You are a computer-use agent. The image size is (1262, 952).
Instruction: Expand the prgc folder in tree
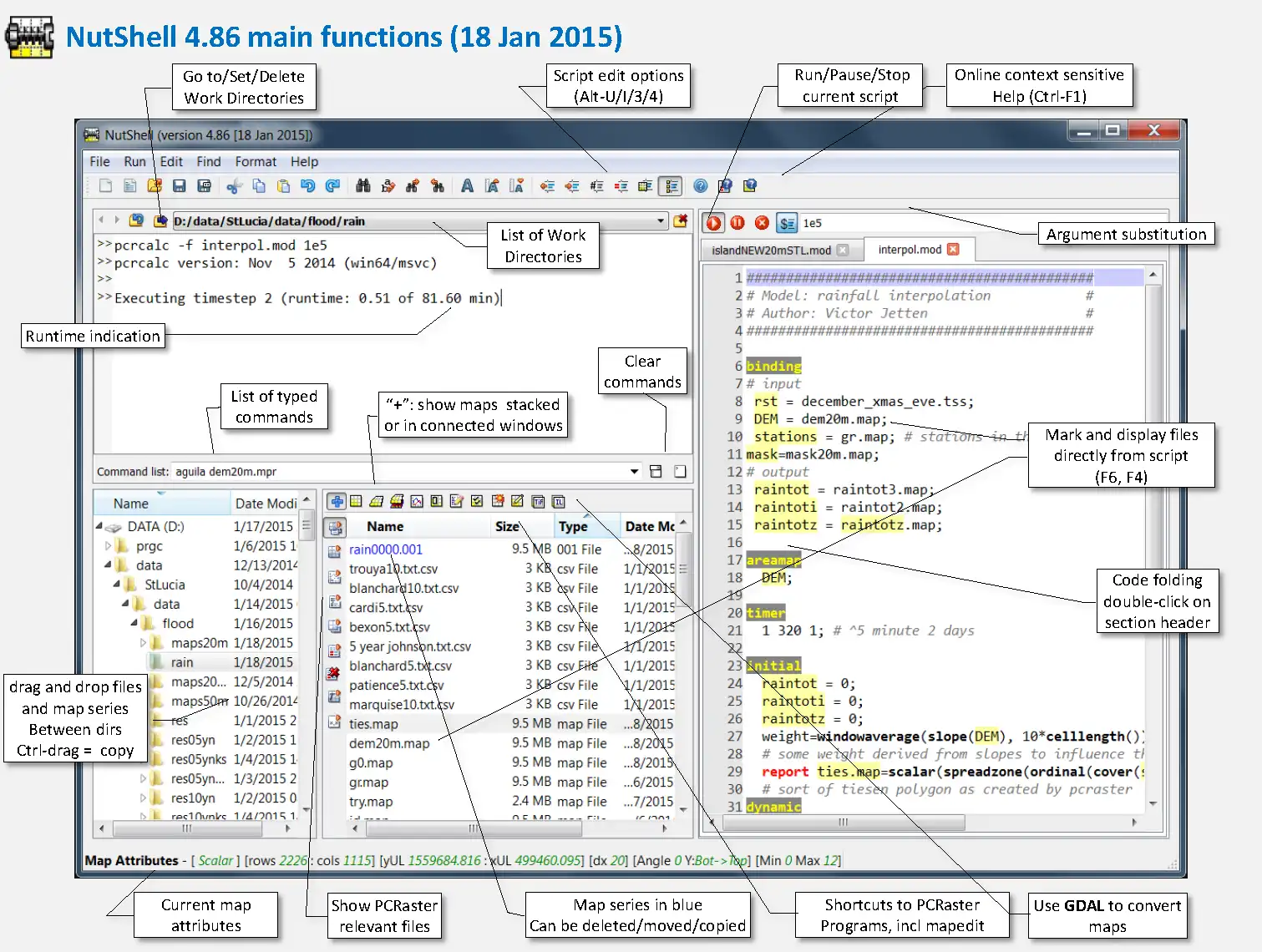[109, 545]
